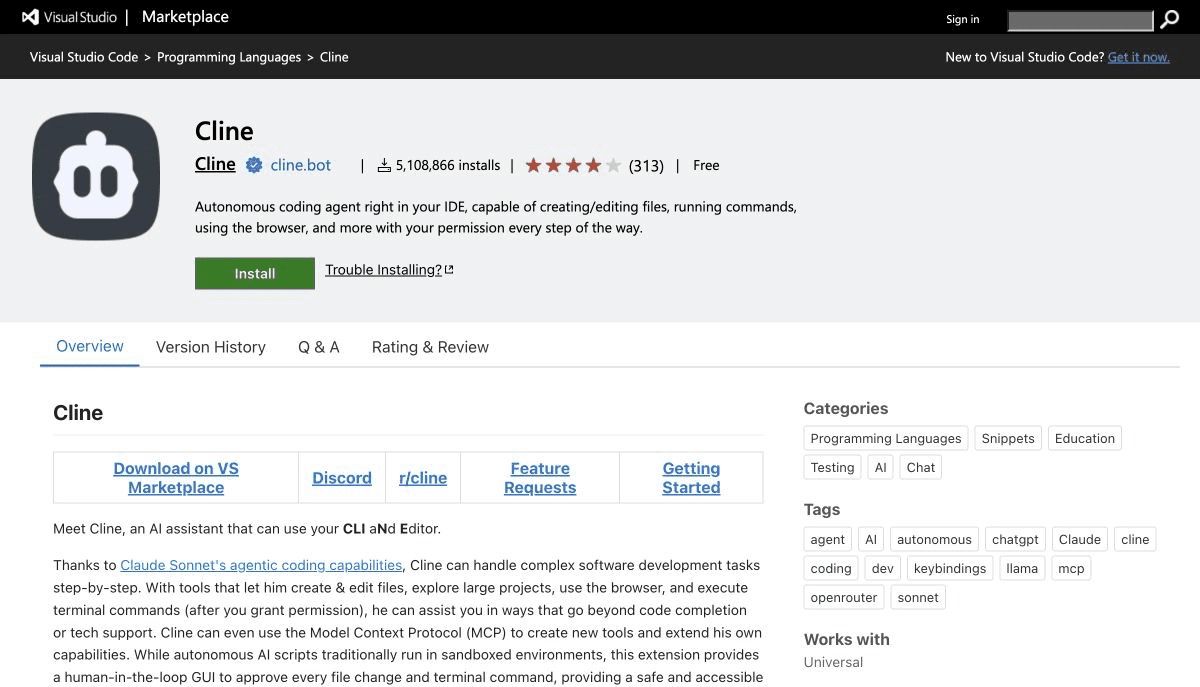Click the verified publisher badge icon
This screenshot has height=687, width=1200.
click(x=254, y=165)
